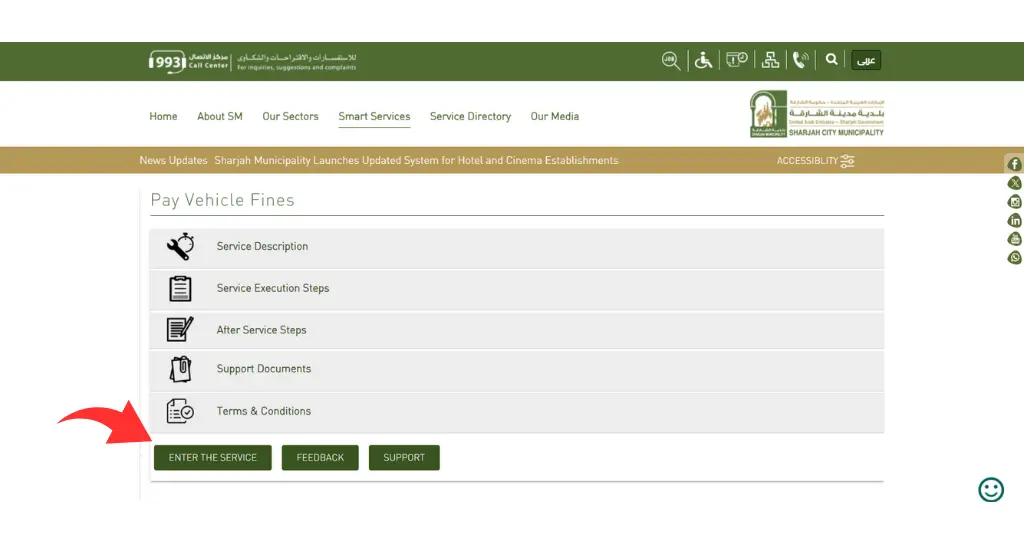Click checklist icon for Terms & Conditions
Viewport: 1024px width, 558px height.
click(x=180, y=411)
